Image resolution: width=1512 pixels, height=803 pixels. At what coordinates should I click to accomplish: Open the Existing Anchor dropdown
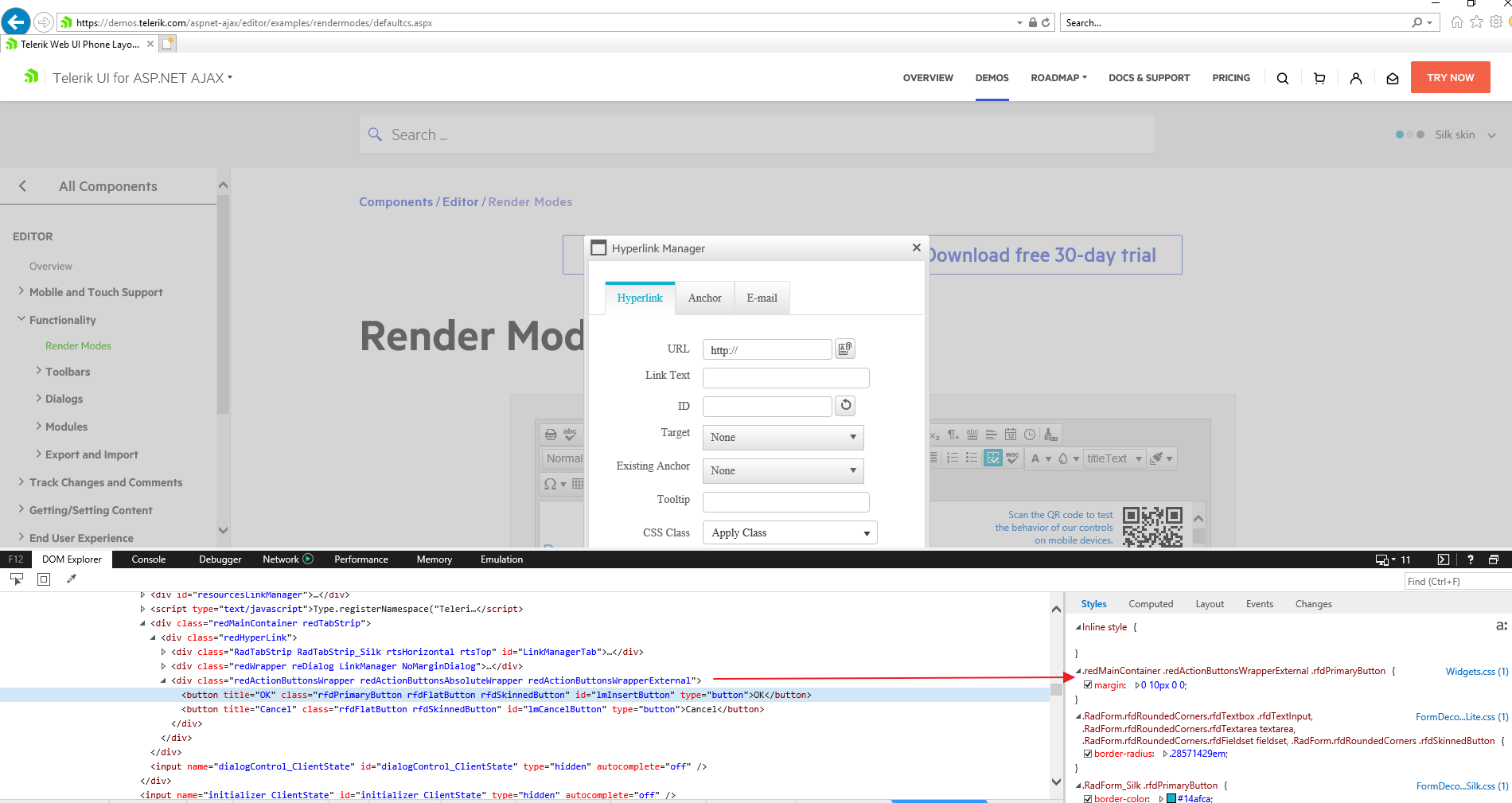coord(783,470)
